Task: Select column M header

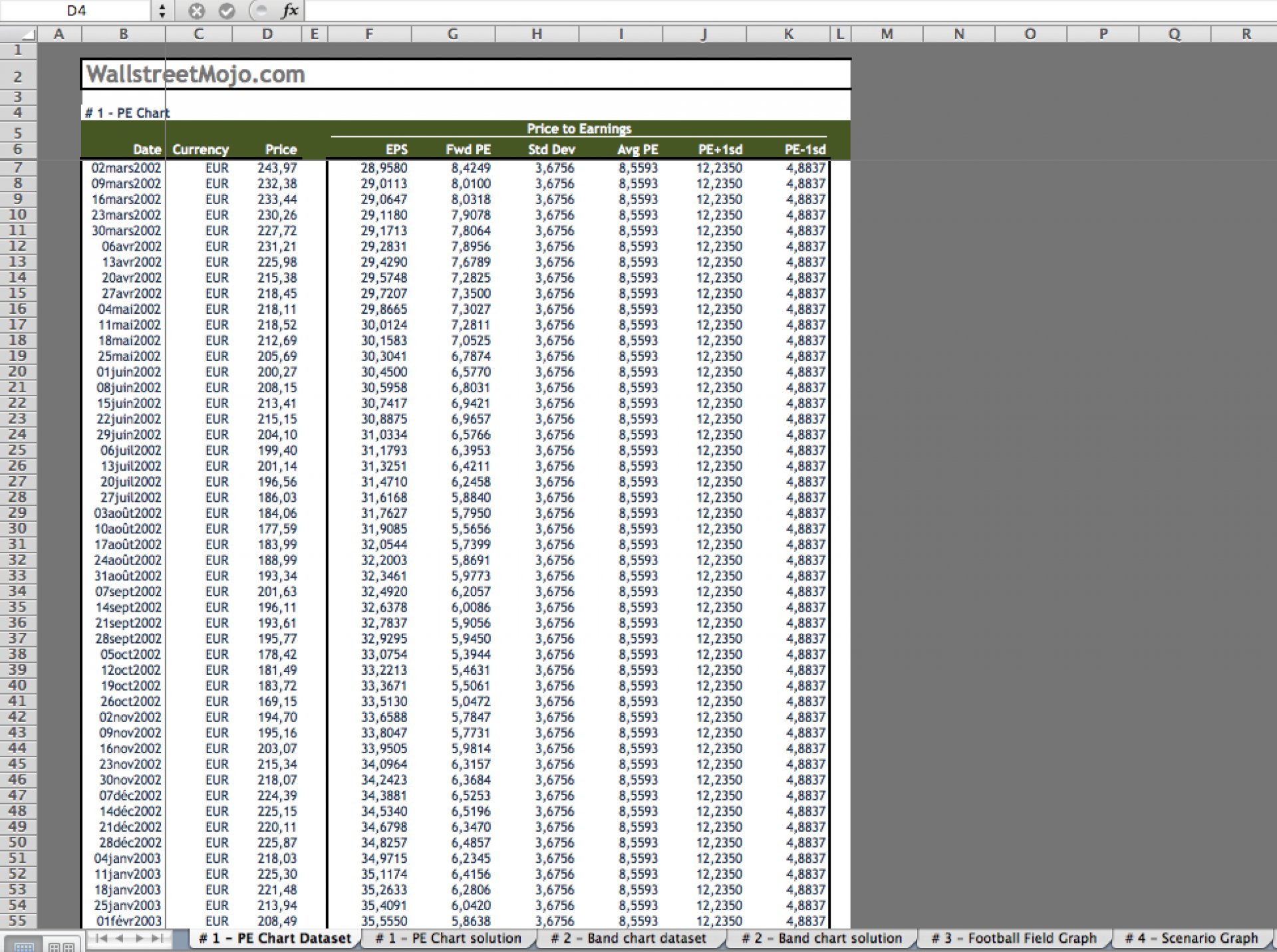Action: (x=887, y=34)
